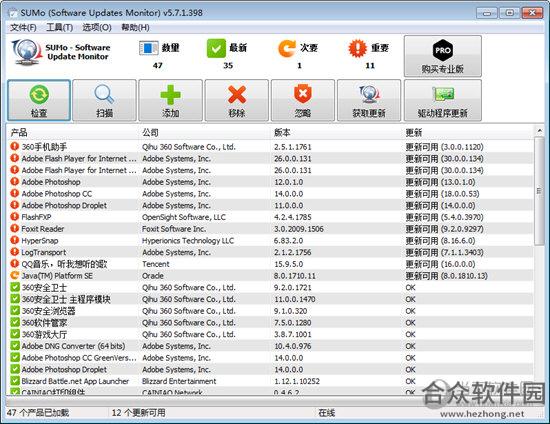
Task: Open the 帮助(H) menu
Action: pyautogui.click(x=135, y=27)
